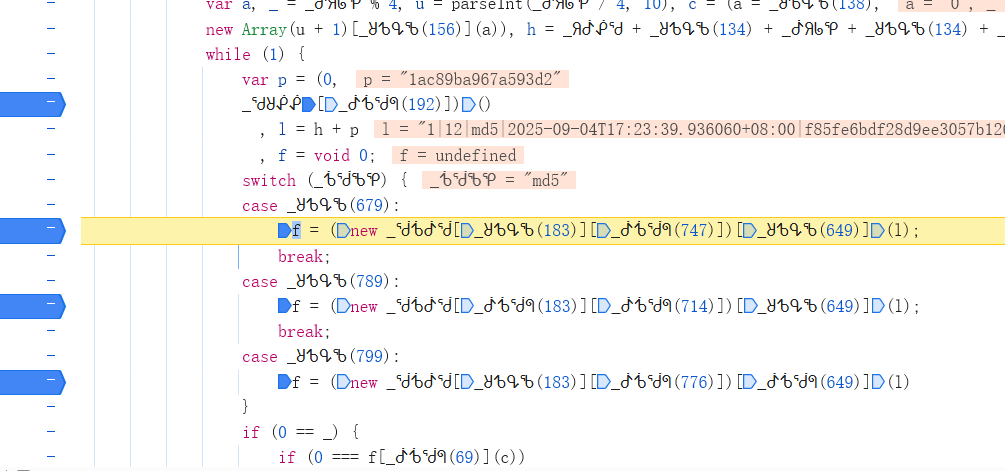Toggle the solid inline breakpoint before f on the (747) line
This screenshot has height=471, width=1005.
[x=284, y=231]
